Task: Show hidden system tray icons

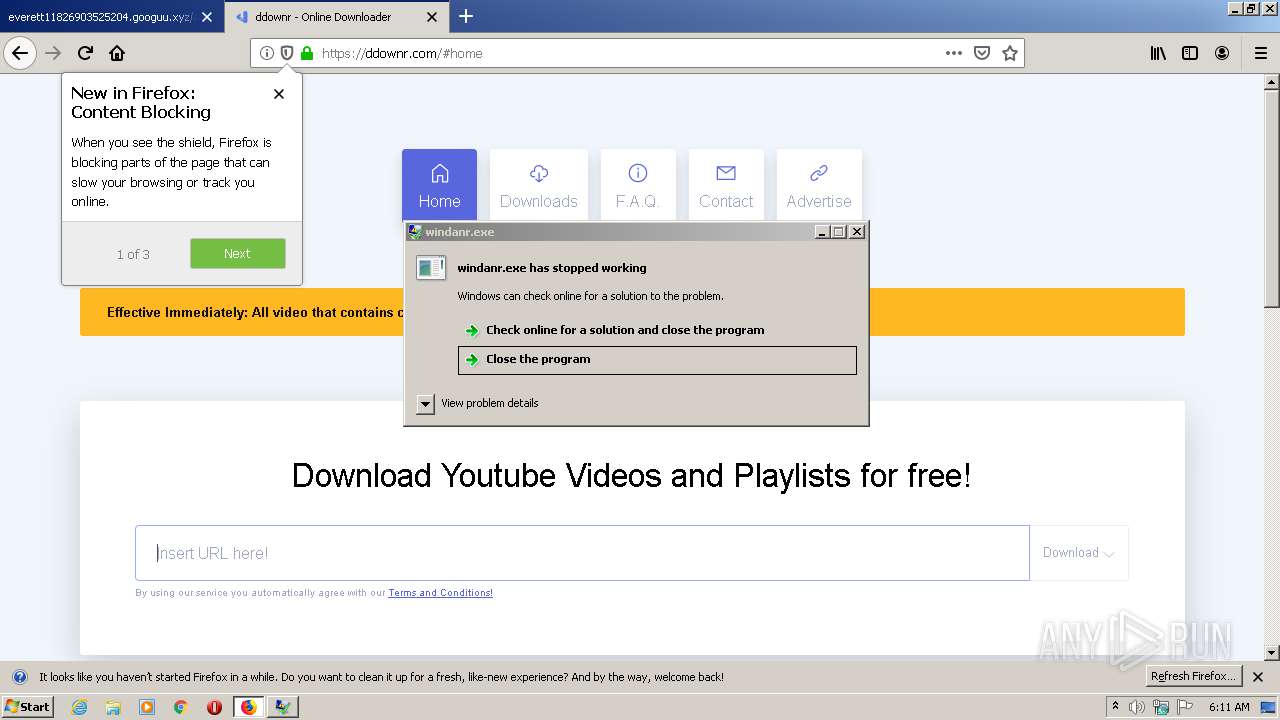Action: [1116, 707]
